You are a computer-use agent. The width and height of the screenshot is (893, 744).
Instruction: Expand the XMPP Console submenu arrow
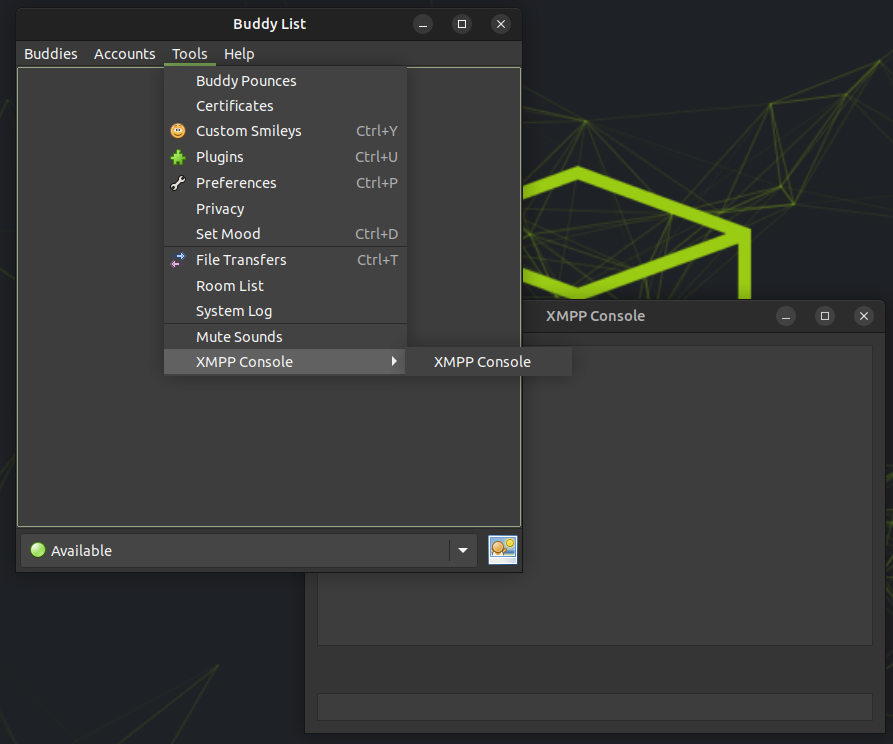[394, 362]
